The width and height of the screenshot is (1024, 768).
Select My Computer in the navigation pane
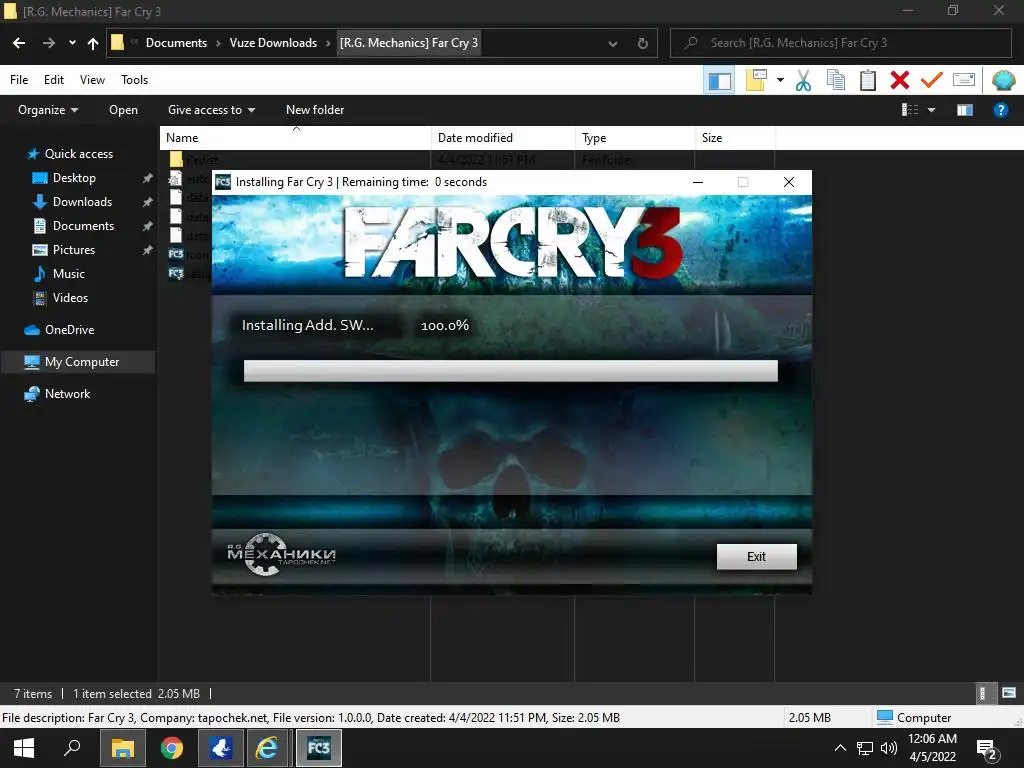78,362
